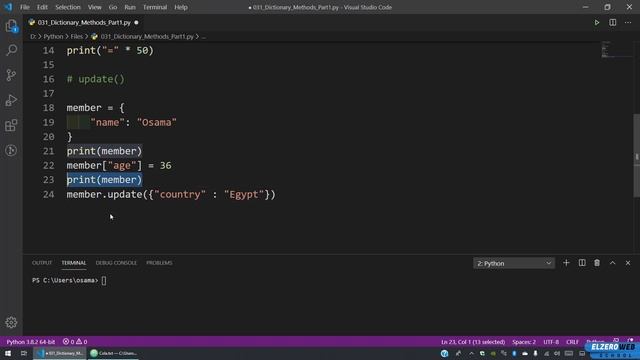Open Windows Start menu
The image size is (640, 360).
coord(8,353)
